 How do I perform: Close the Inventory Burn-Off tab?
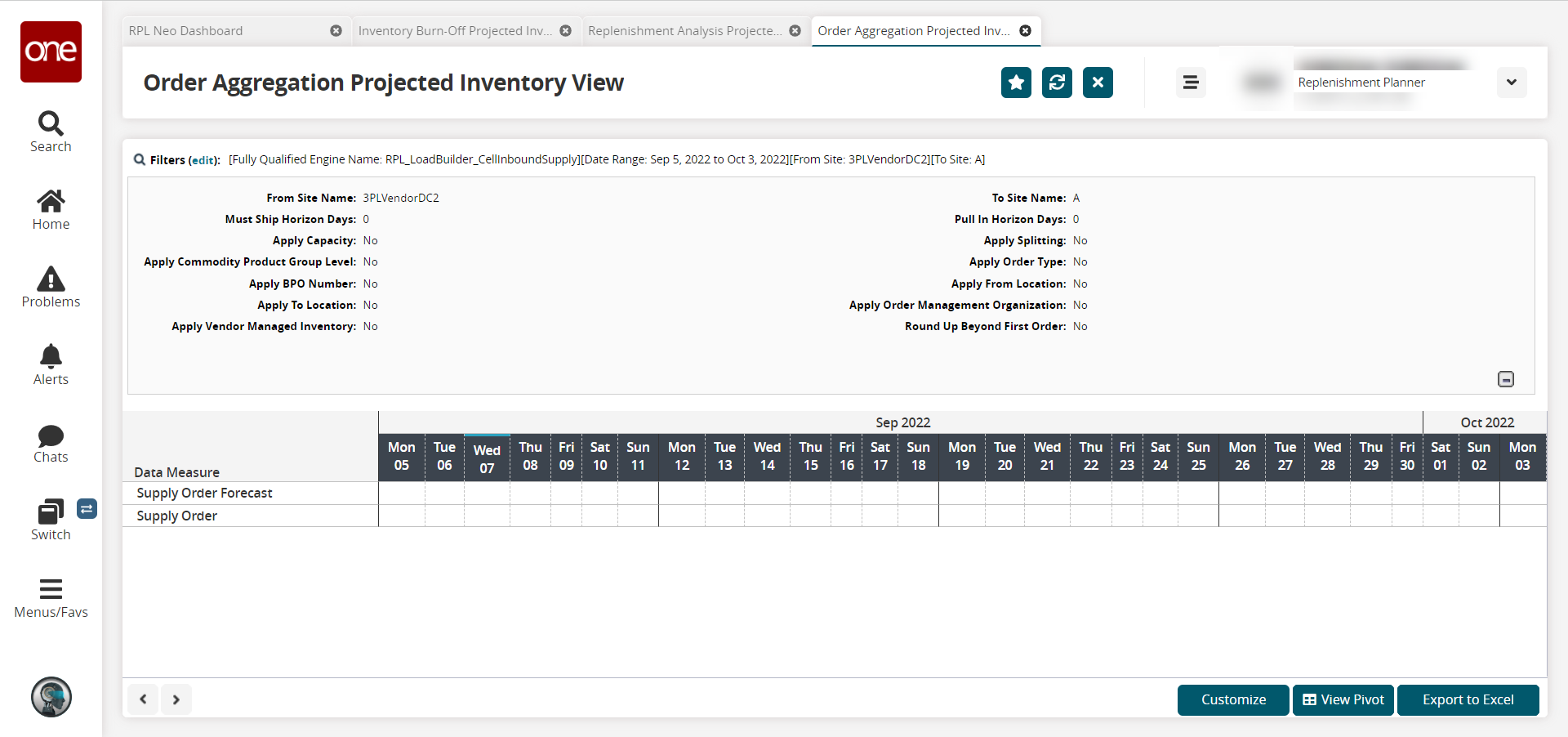pyautogui.click(x=565, y=31)
